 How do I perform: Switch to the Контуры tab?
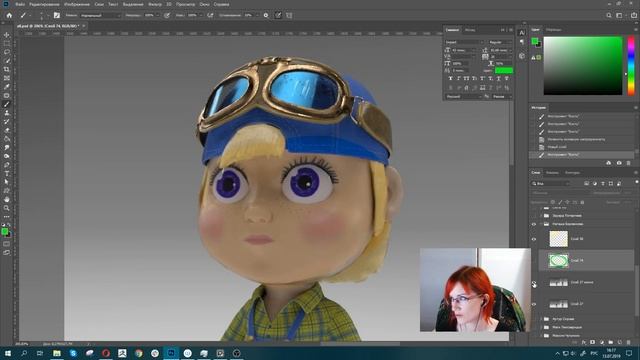click(572, 173)
